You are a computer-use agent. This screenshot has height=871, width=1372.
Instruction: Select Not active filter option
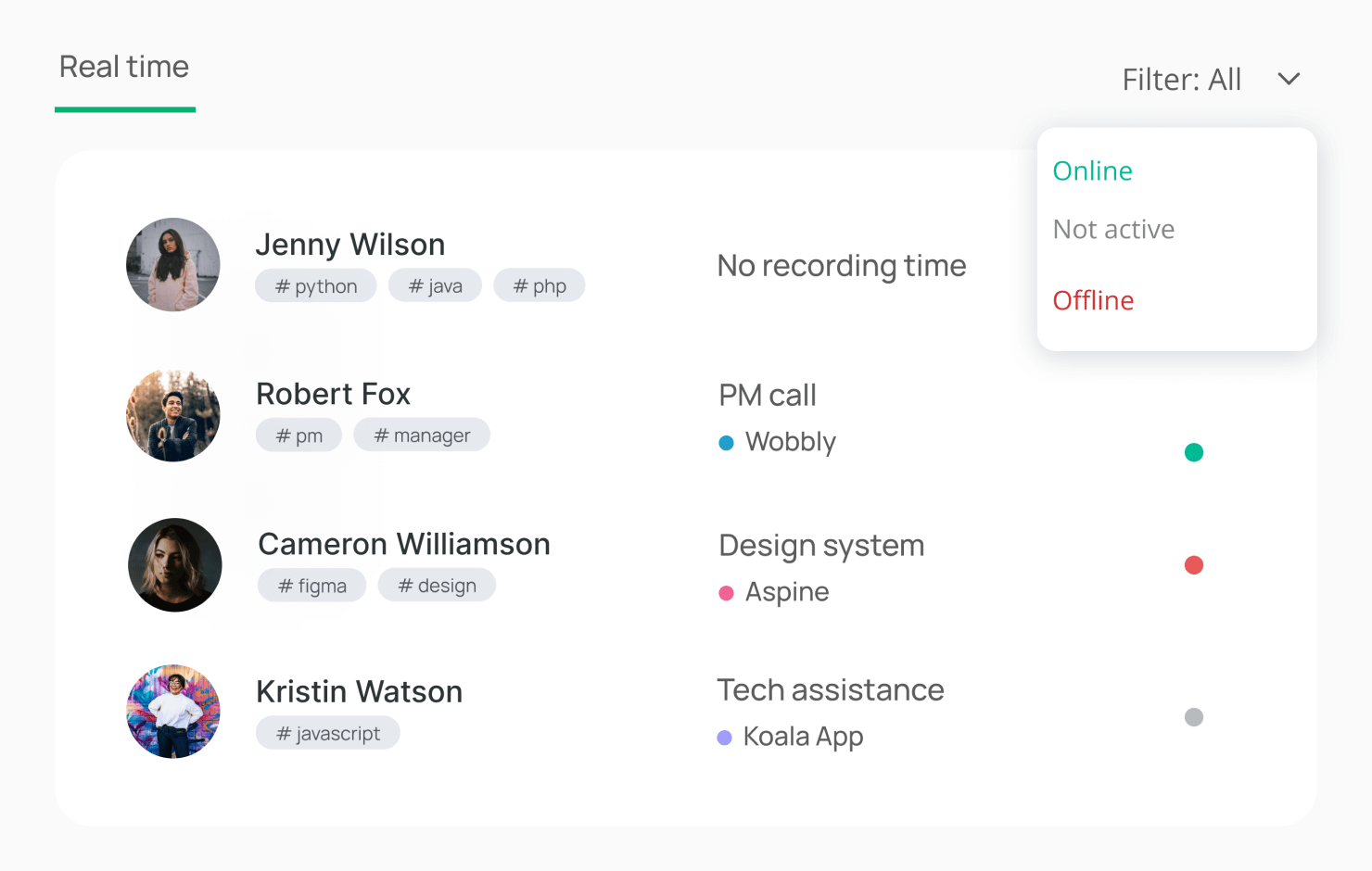[x=1113, y=230]
